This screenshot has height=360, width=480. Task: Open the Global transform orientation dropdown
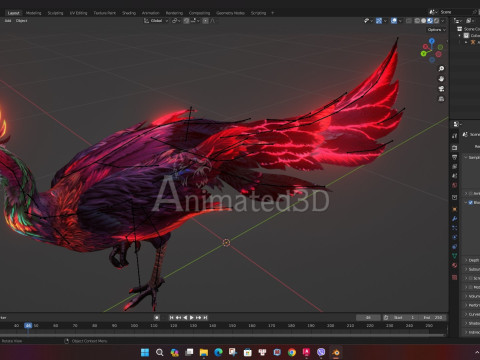point(156,21)
